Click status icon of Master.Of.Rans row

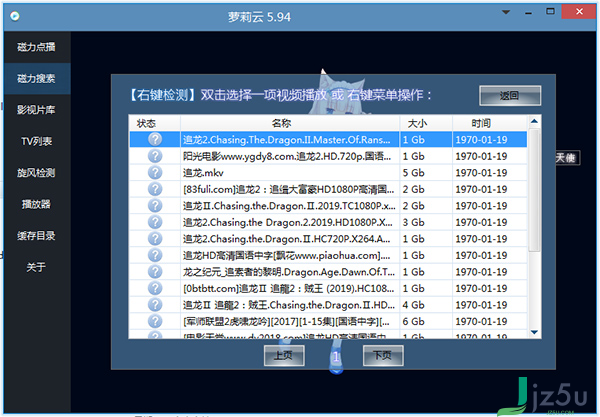point(155,139)
